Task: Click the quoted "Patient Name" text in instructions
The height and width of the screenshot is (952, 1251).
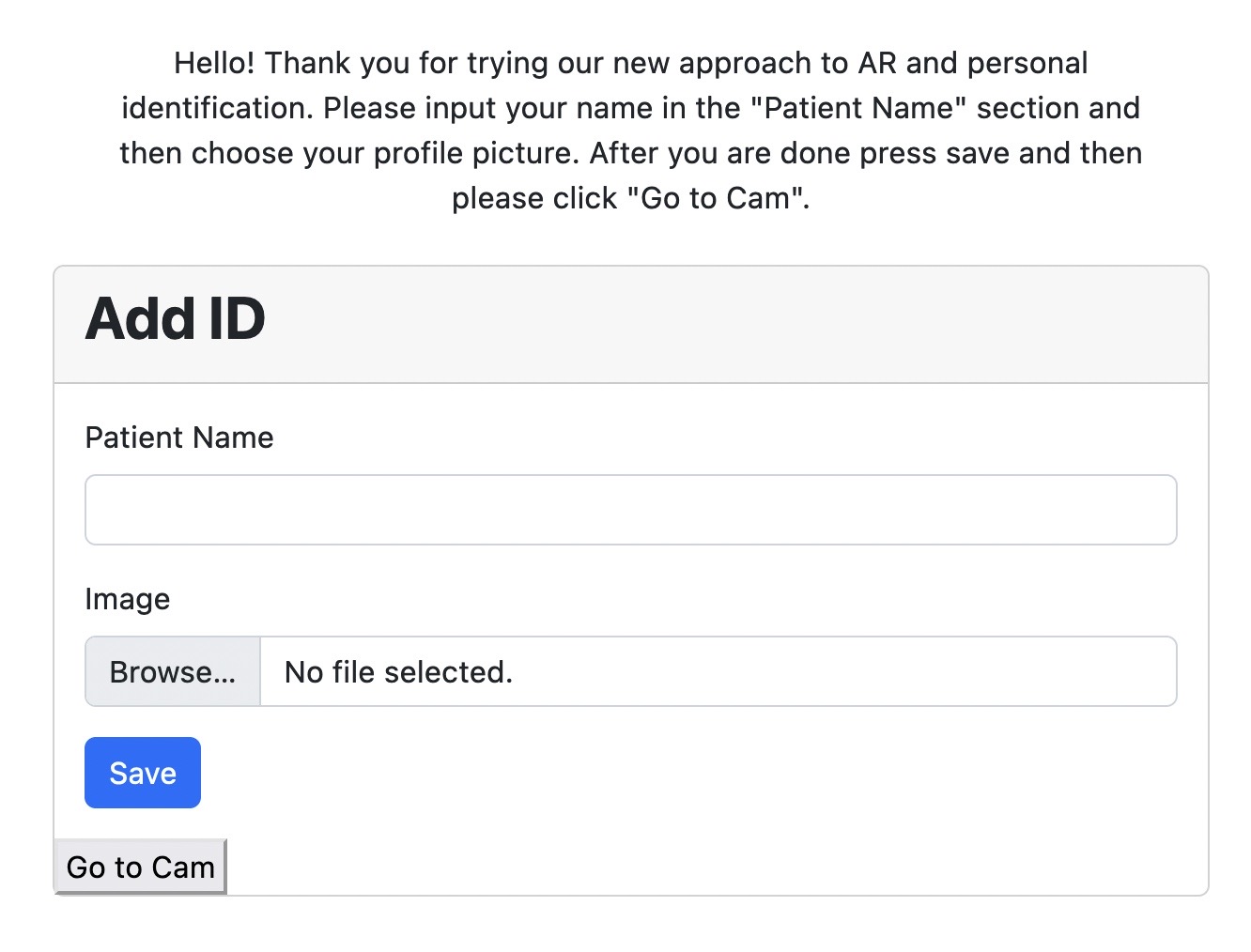Action: click(858, 108)
